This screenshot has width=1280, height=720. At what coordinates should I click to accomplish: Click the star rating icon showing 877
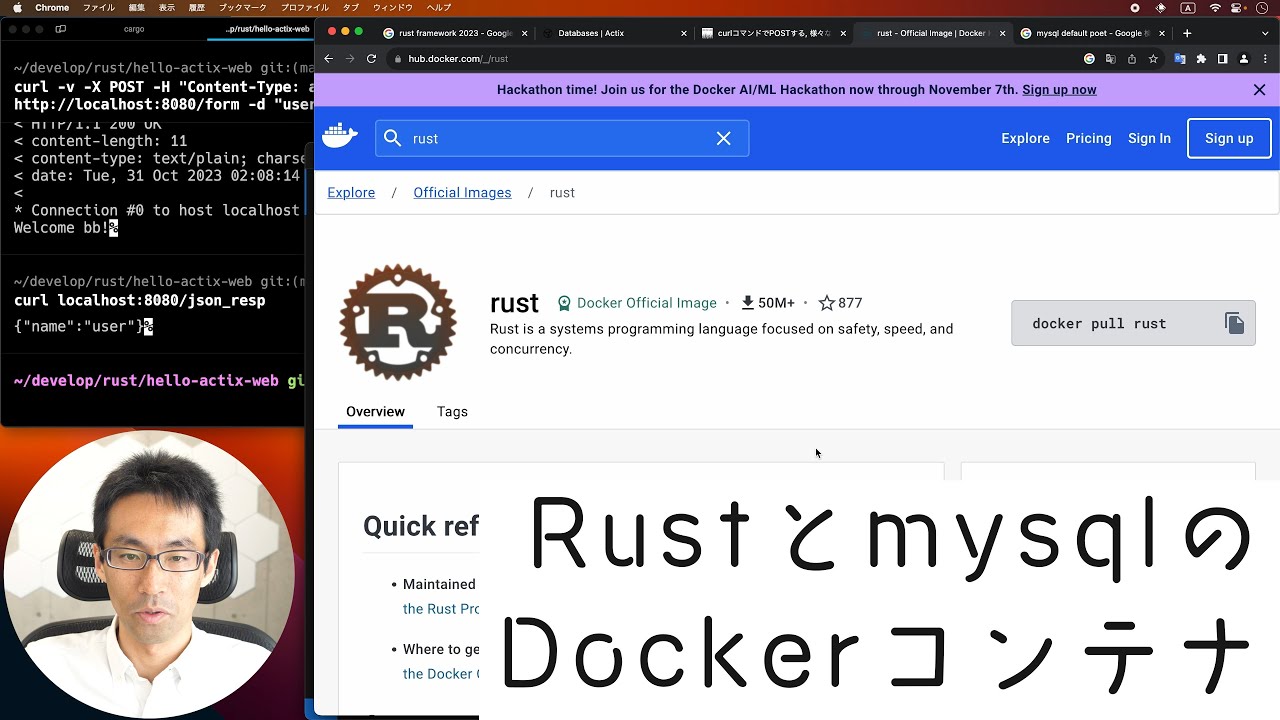pos(827,303)
